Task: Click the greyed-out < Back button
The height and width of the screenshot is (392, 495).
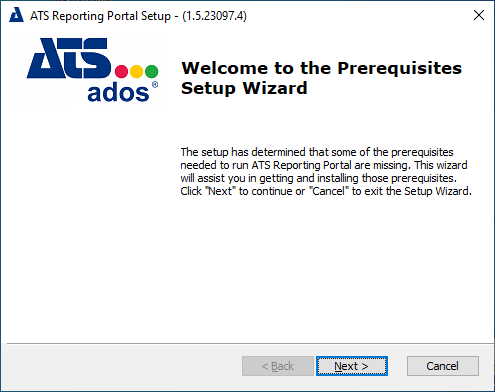Action: 278,366
